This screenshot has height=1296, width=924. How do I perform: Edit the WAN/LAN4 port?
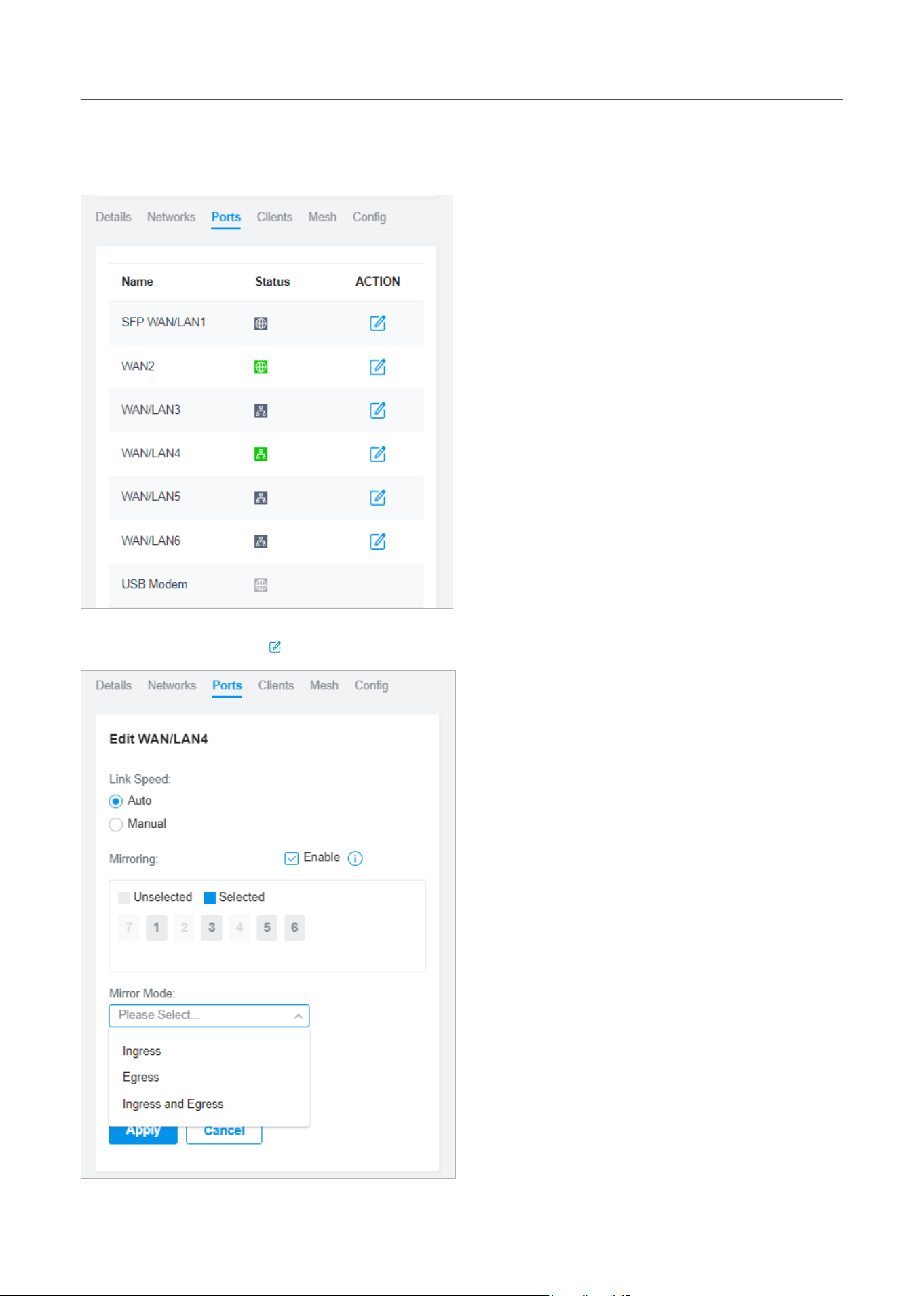click(377, 454)
